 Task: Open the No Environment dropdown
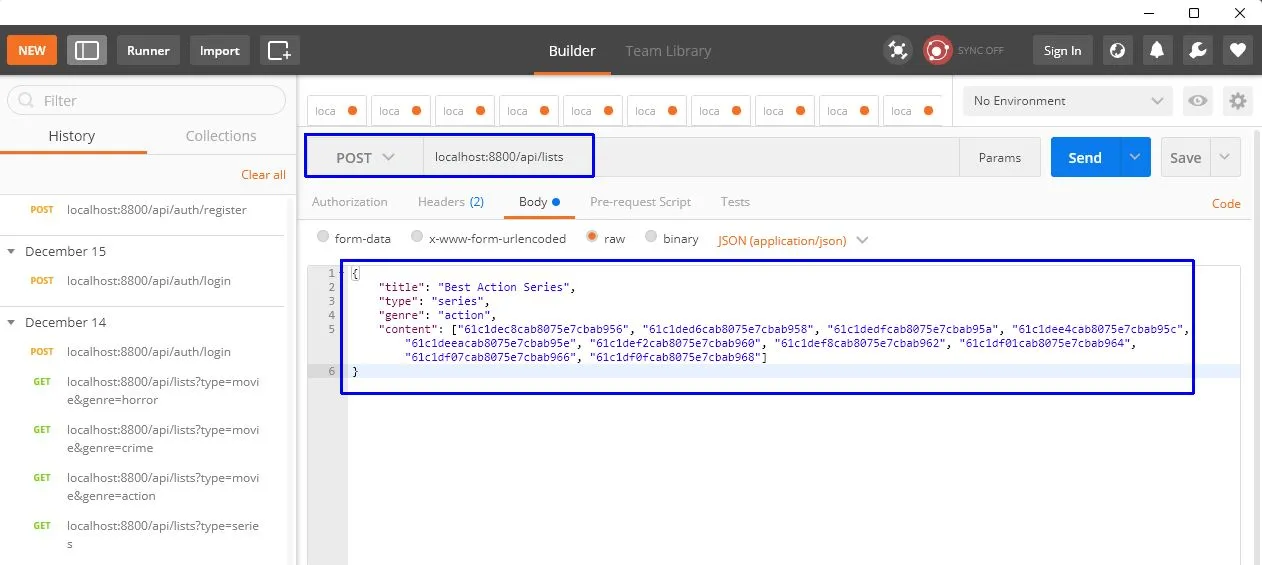[1068, 101]
